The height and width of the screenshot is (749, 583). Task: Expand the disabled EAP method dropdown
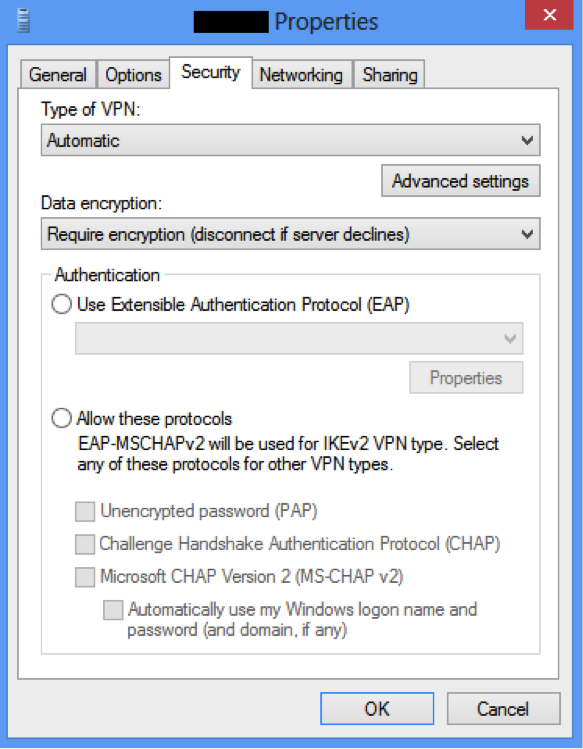point(299,339)
